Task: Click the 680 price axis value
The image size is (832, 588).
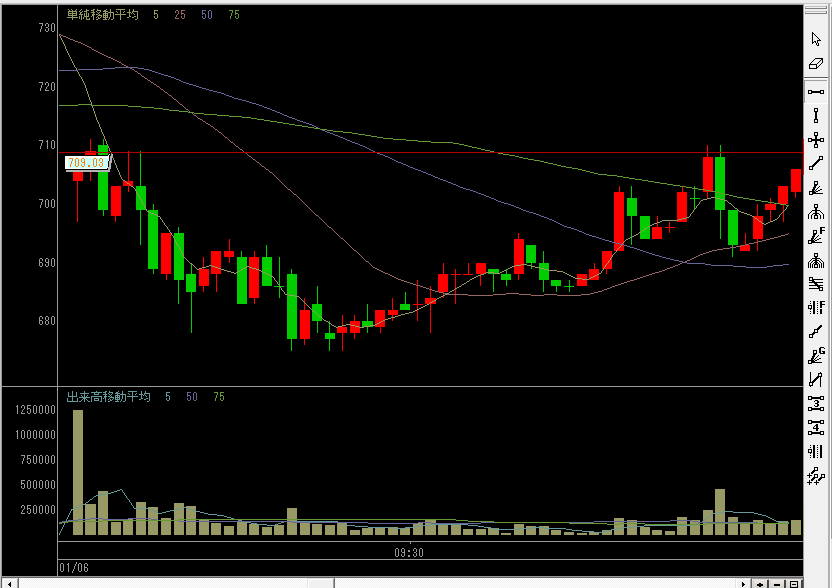Action: pyautogui.click(x=47, y=321)
